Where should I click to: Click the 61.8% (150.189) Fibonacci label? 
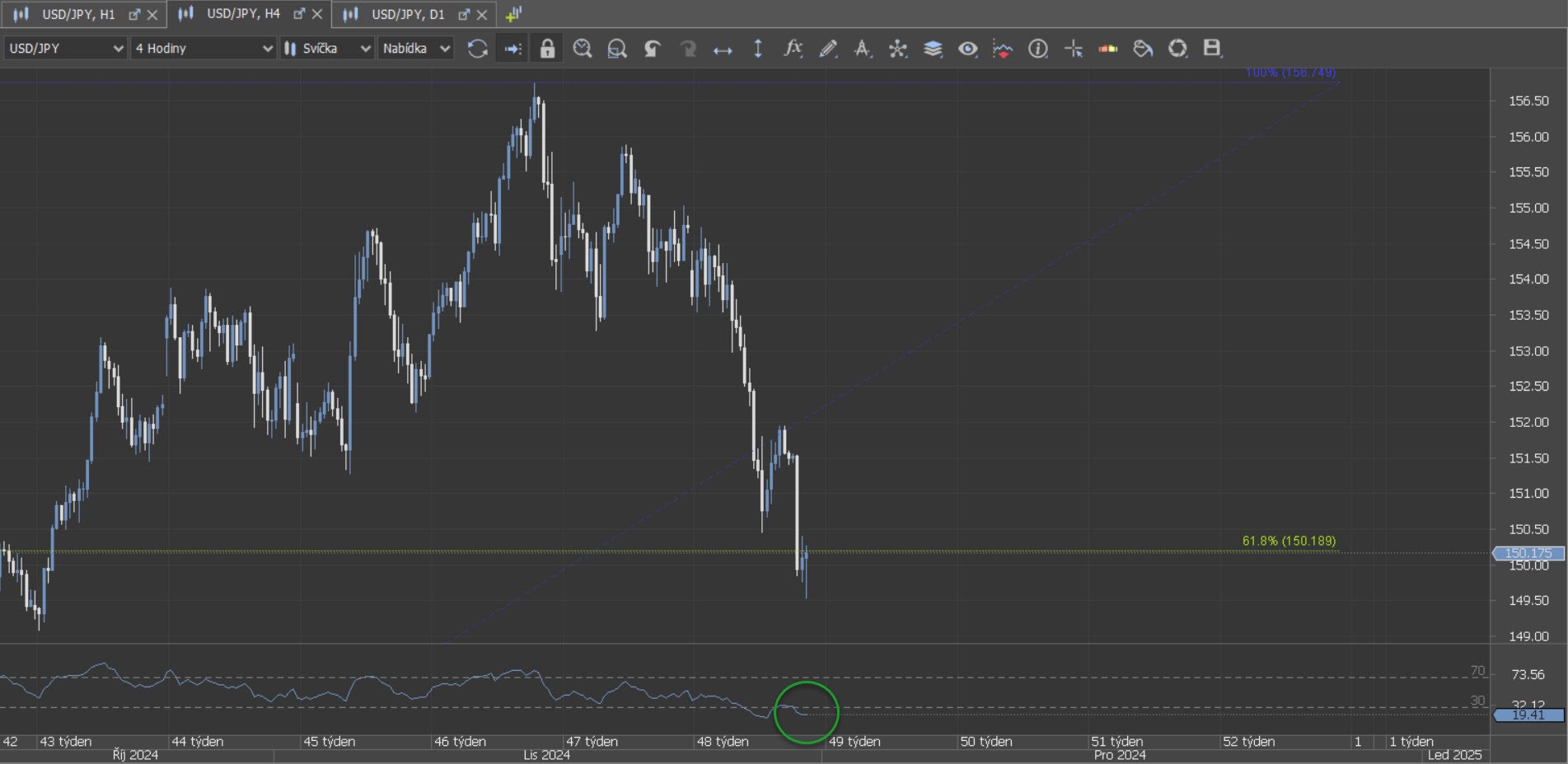tap(1289, 541)
